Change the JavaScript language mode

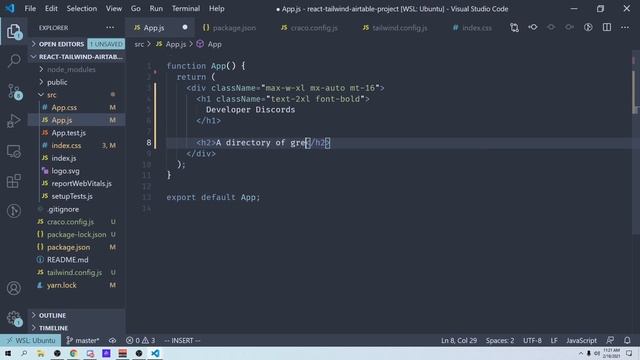tap(581, 340)
